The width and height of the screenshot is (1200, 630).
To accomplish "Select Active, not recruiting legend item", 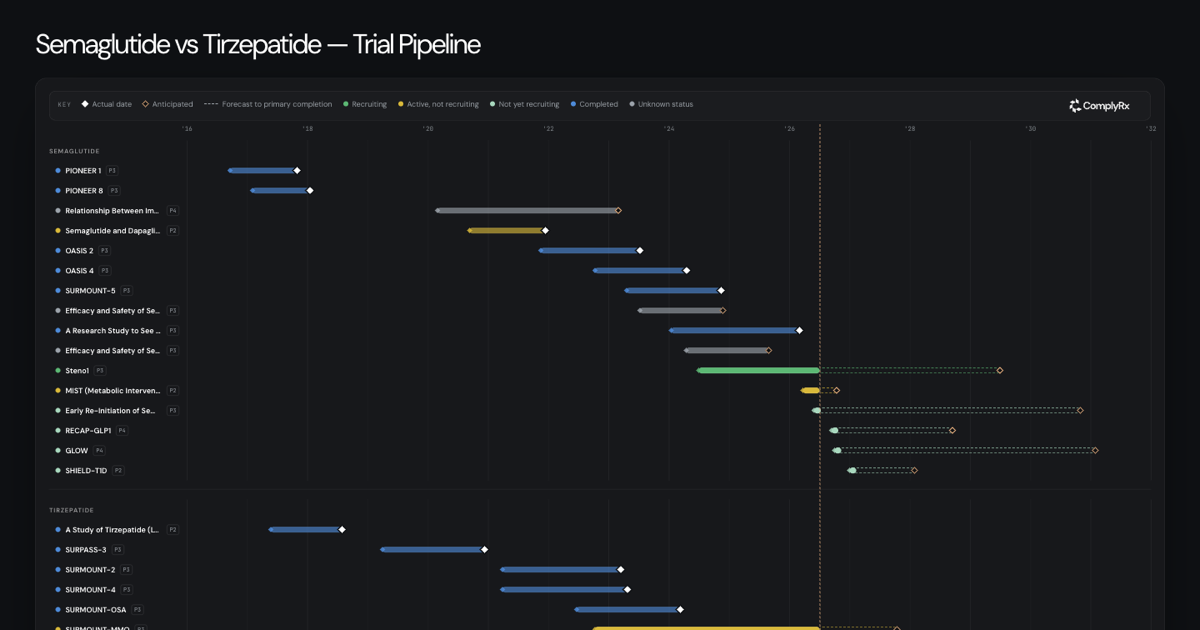I will [x=438, y=104].
